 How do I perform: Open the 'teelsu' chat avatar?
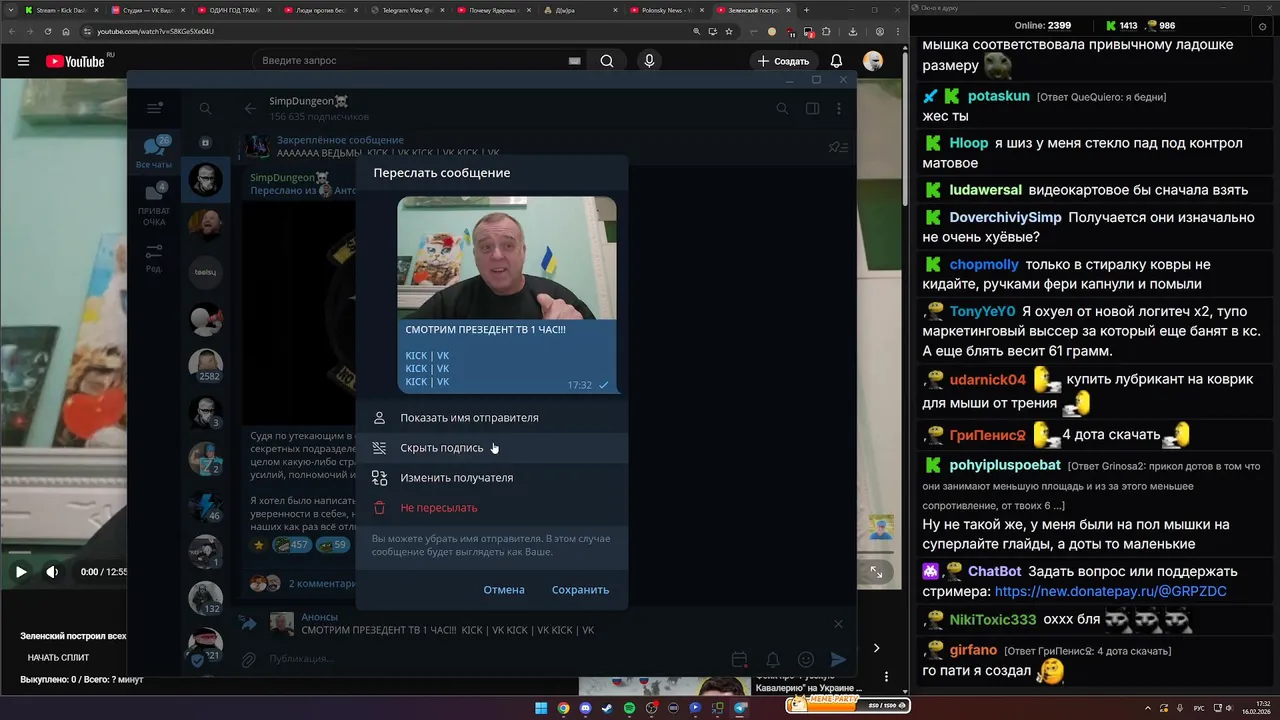pos(206,272)
